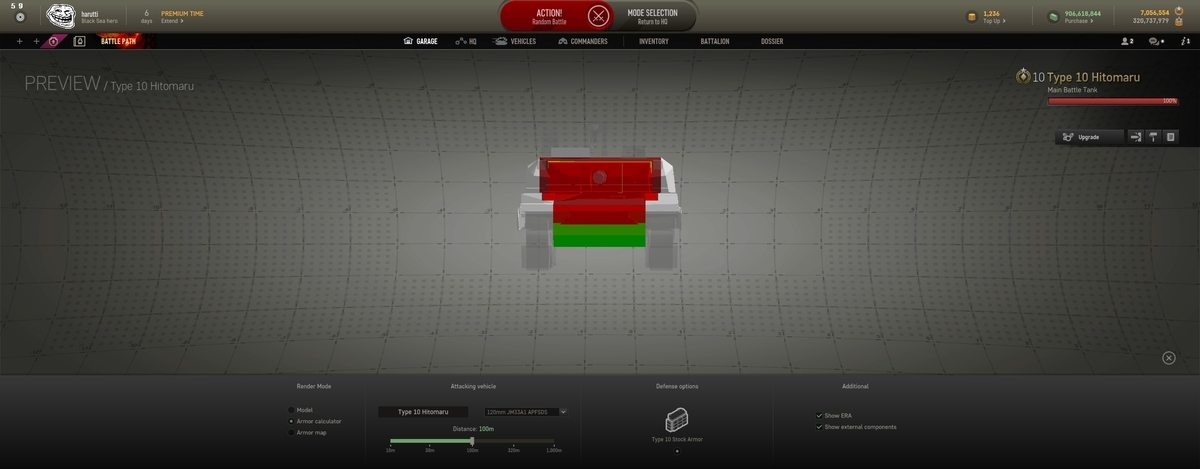Click the red turret front armor zone
This screenshot has height=469, width=1200.
600,178
